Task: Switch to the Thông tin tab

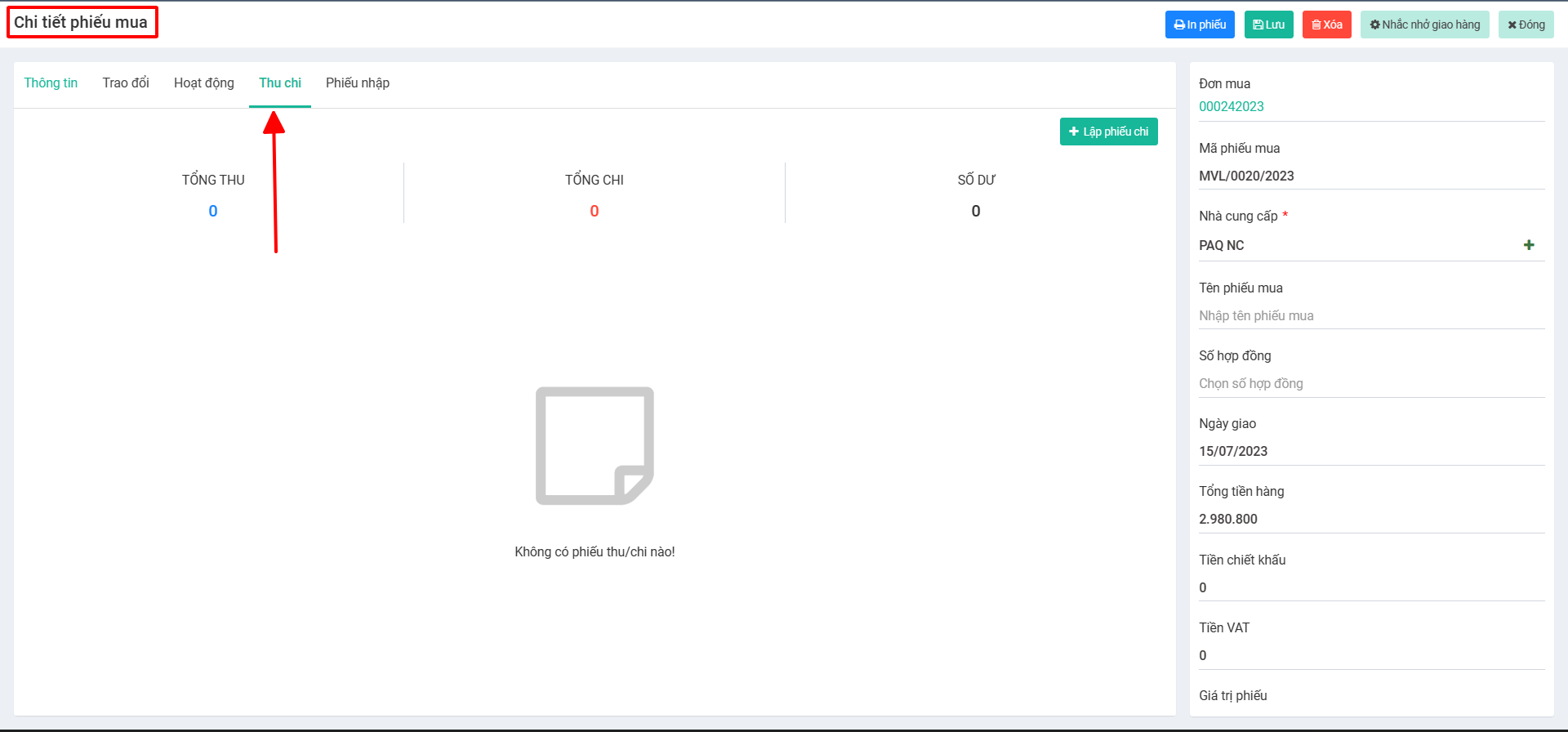Action: click(x=51, y=83)
